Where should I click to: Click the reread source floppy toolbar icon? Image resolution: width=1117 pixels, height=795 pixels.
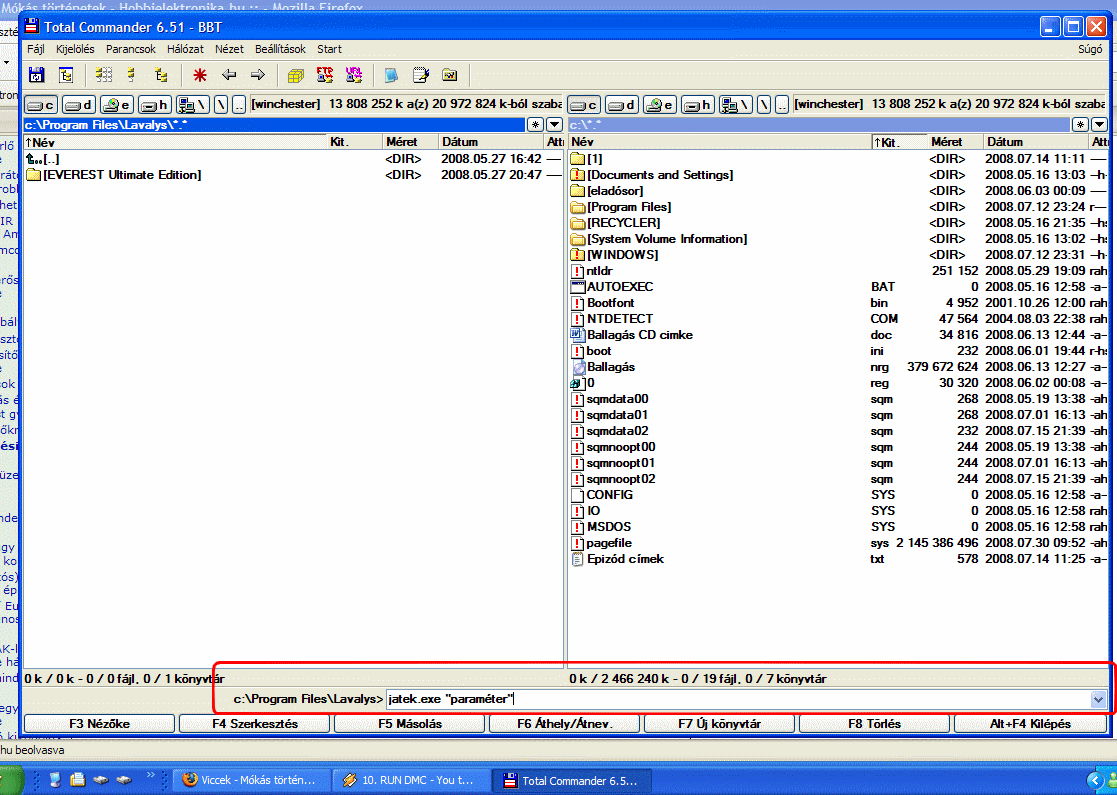36,75
